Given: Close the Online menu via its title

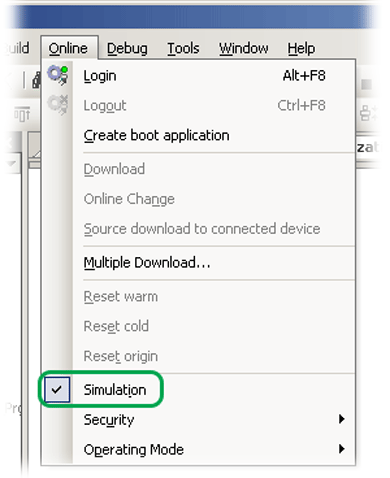Looking at the screenshot, I should [x=68, y=49].
